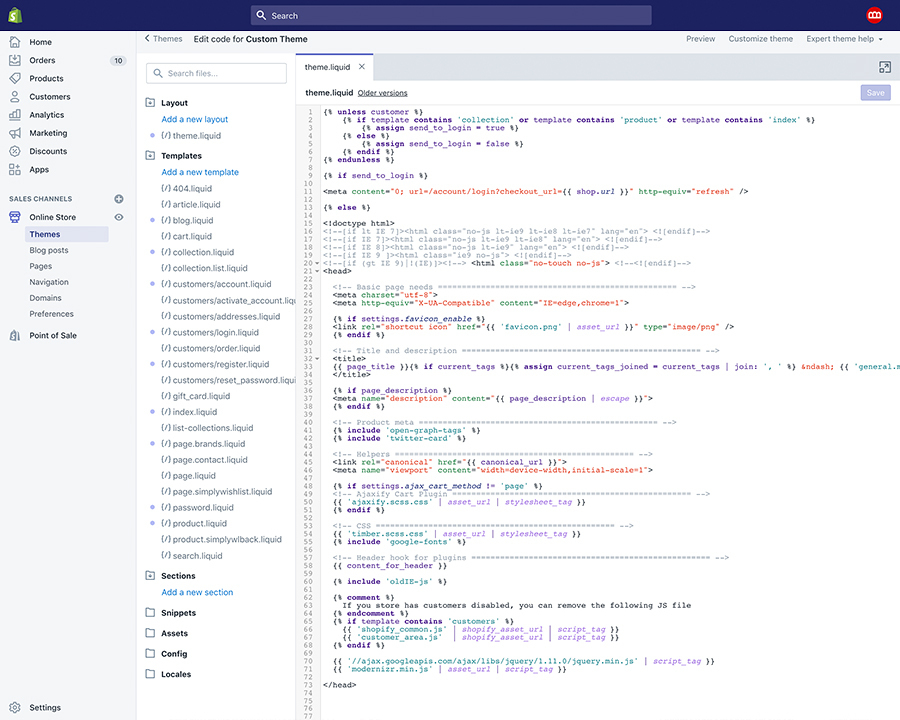Select Blog posts in Online Store menu

pyautogui.click(x=49, y=251)
